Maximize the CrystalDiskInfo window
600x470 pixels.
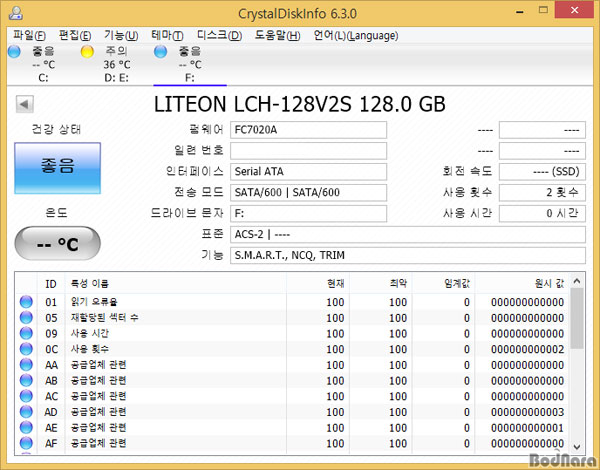(x=543, y=10)
